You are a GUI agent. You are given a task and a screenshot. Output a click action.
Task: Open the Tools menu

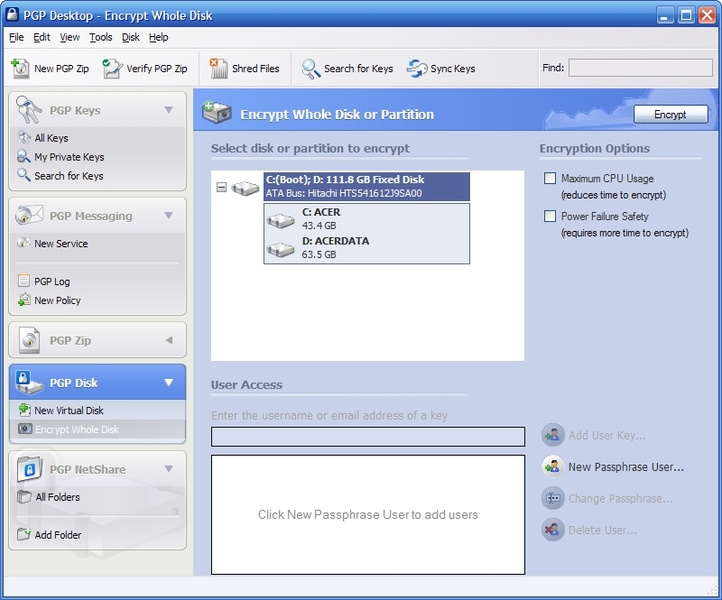click(100, 37)
